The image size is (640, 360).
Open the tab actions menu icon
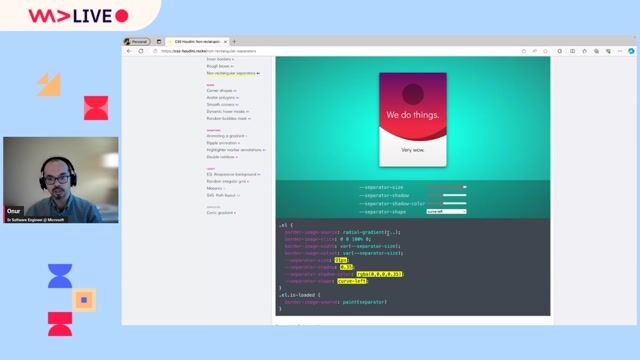point(159,42)
